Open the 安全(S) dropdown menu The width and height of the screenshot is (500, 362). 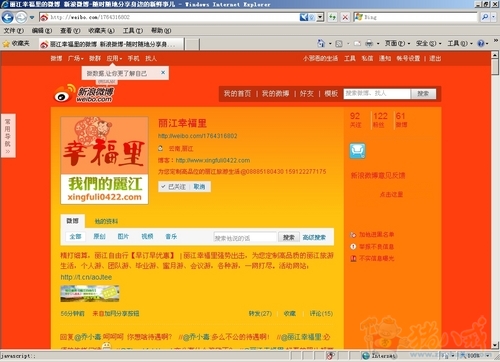[x=428, y=43]
